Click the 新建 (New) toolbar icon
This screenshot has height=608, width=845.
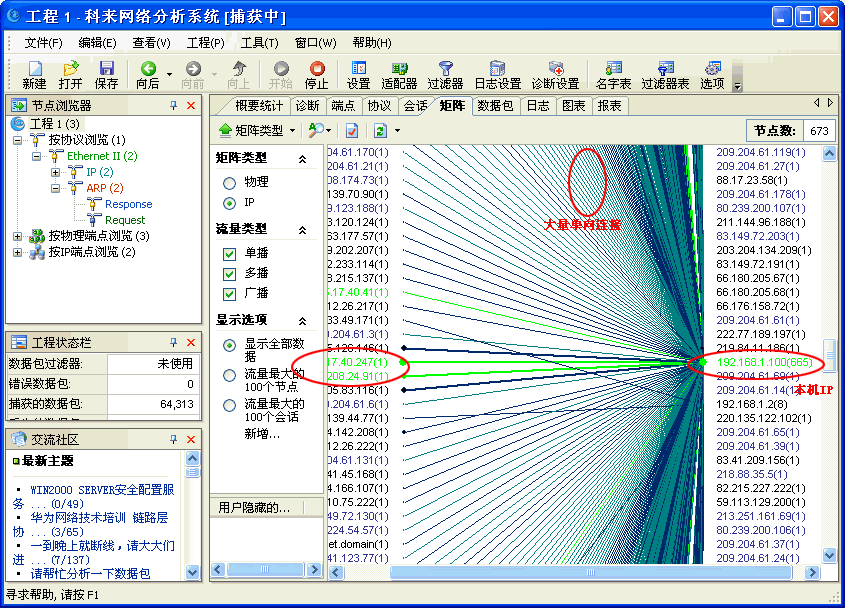(34, 69)
